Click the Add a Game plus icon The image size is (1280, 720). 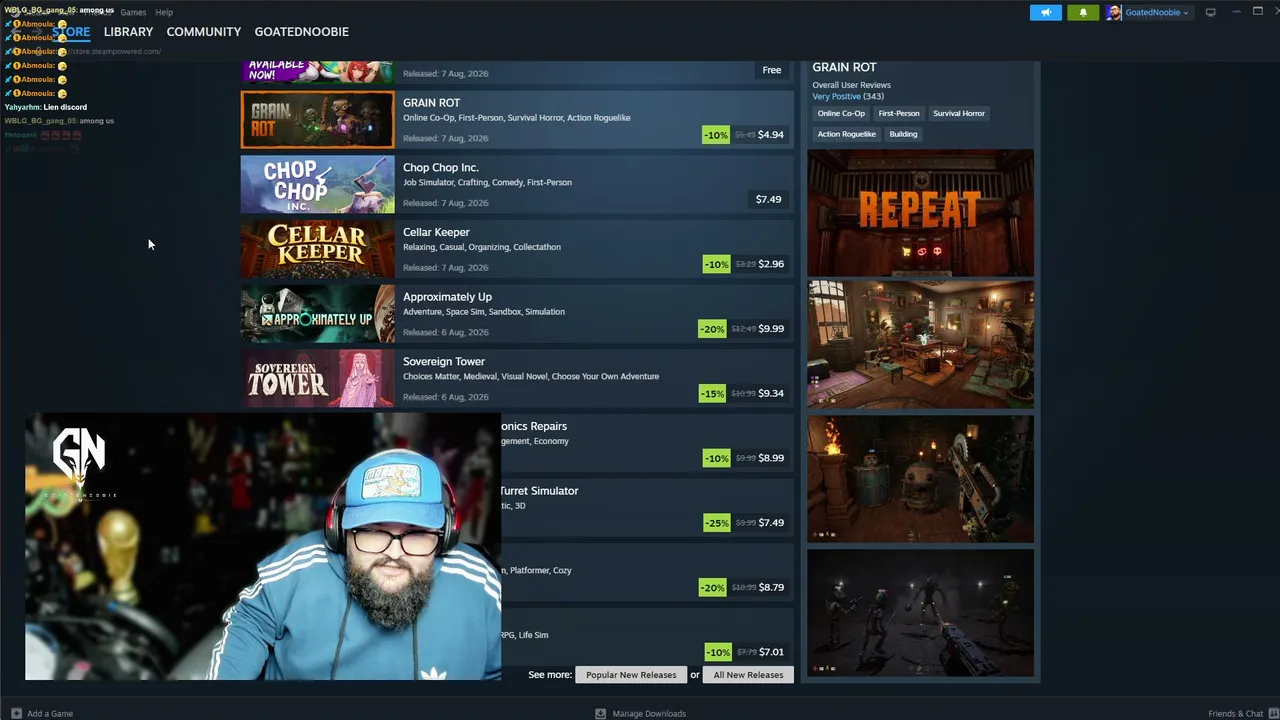pyautogui.click(x=16, y=713)
